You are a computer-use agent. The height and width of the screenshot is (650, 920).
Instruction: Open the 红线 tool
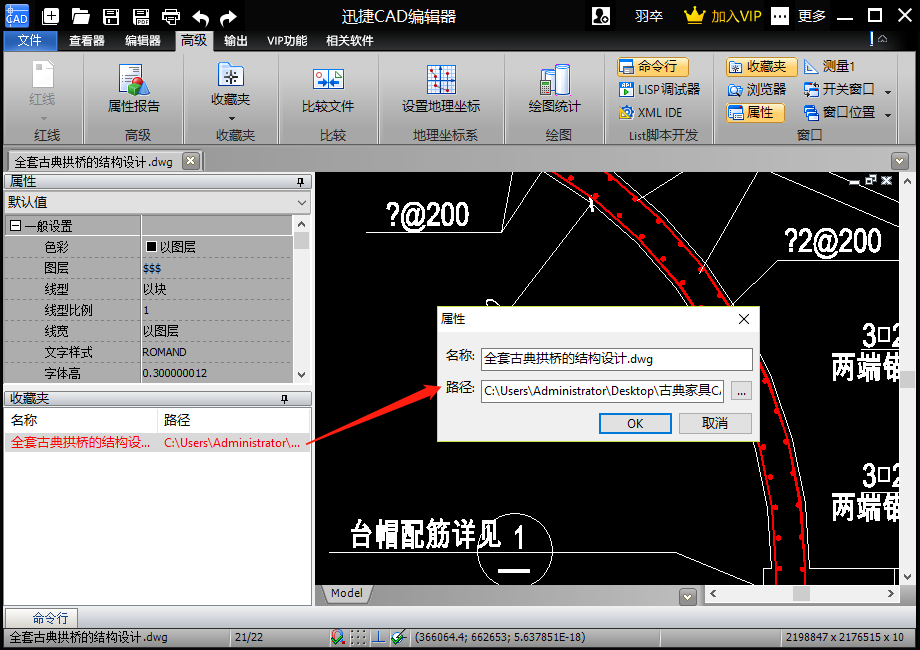tap(42, 89)
